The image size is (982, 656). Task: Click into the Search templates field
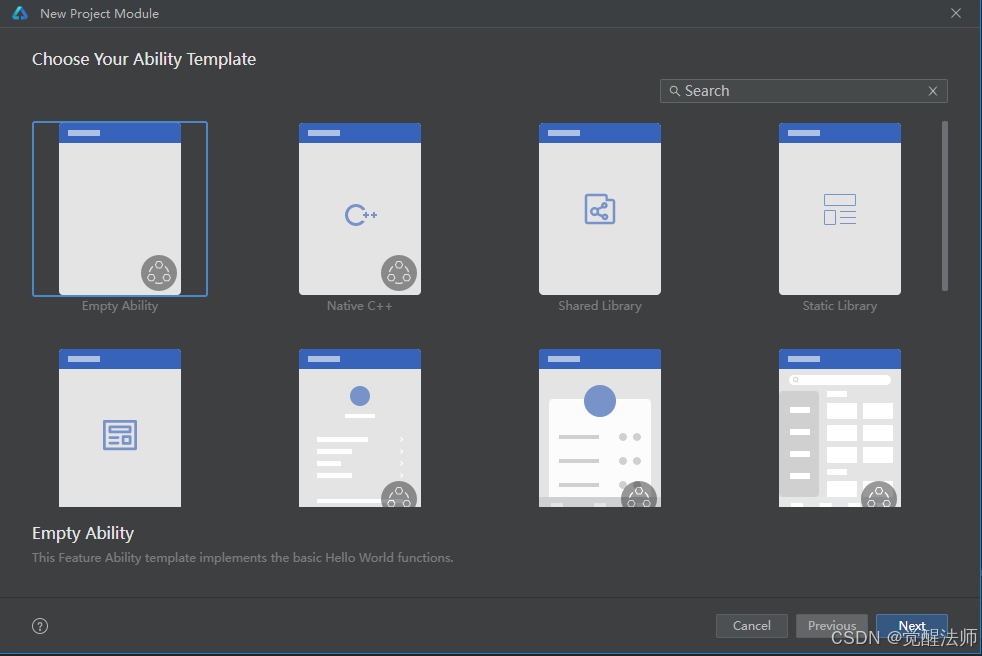pyautogui.click(x=804, y=91)
